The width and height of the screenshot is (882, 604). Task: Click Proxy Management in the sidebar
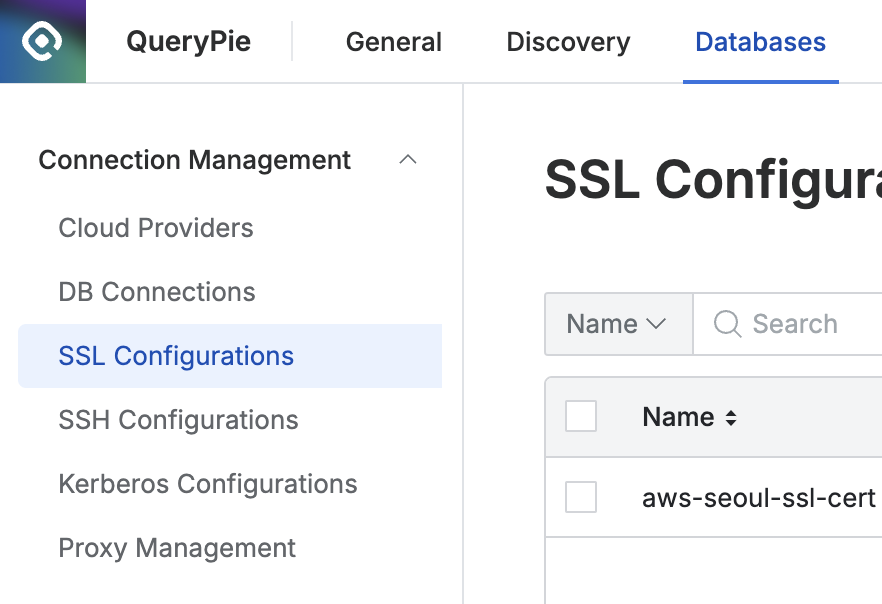tap(177, 548)
